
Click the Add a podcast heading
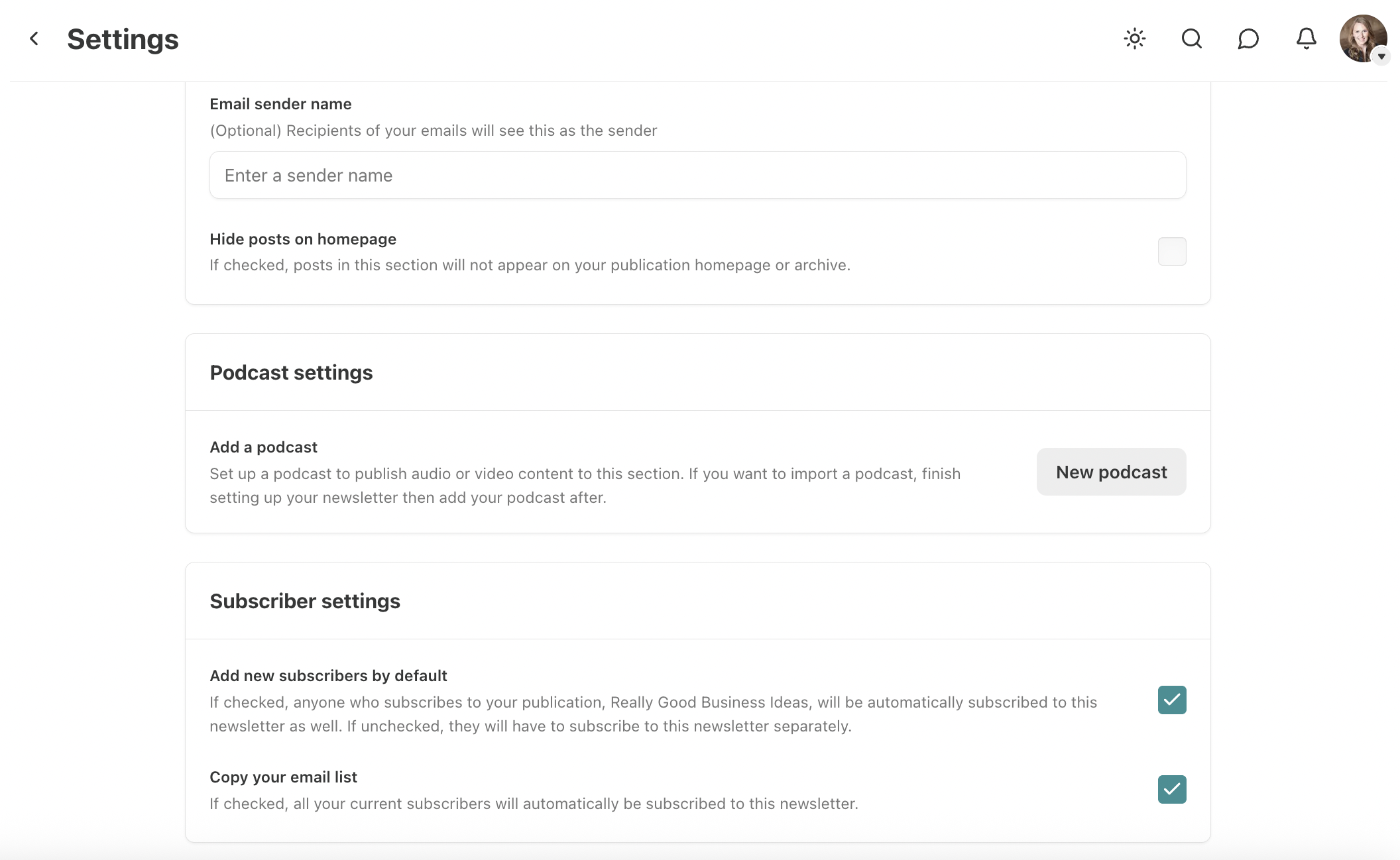point(263,447)
